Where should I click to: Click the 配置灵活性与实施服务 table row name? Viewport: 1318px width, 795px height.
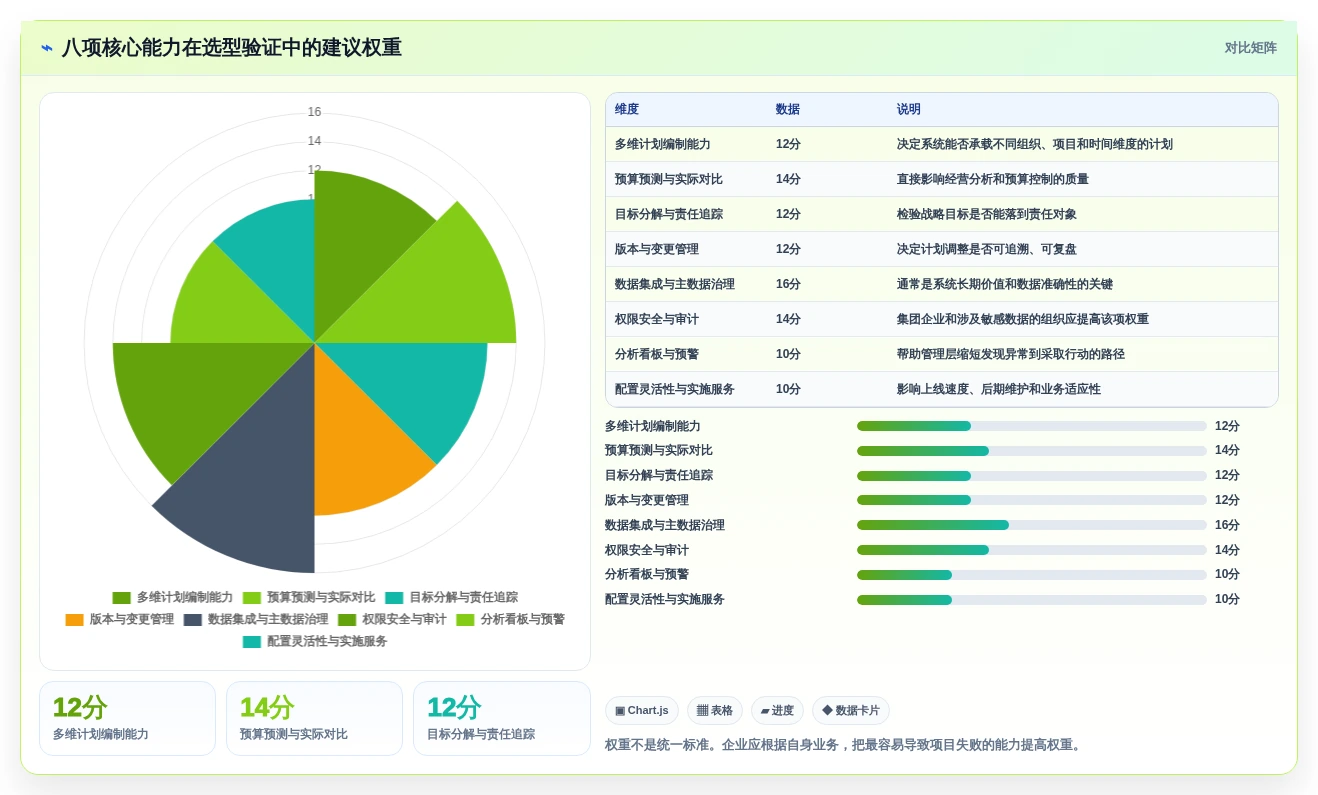[x=675, y=389]
